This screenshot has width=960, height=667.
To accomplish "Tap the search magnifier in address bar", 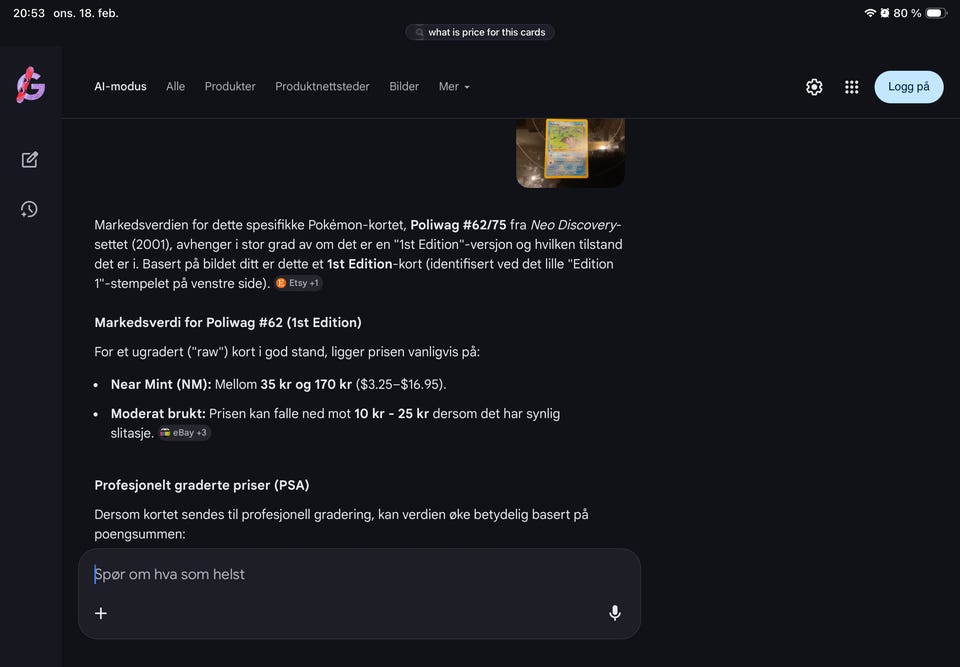I will [420, 32].
